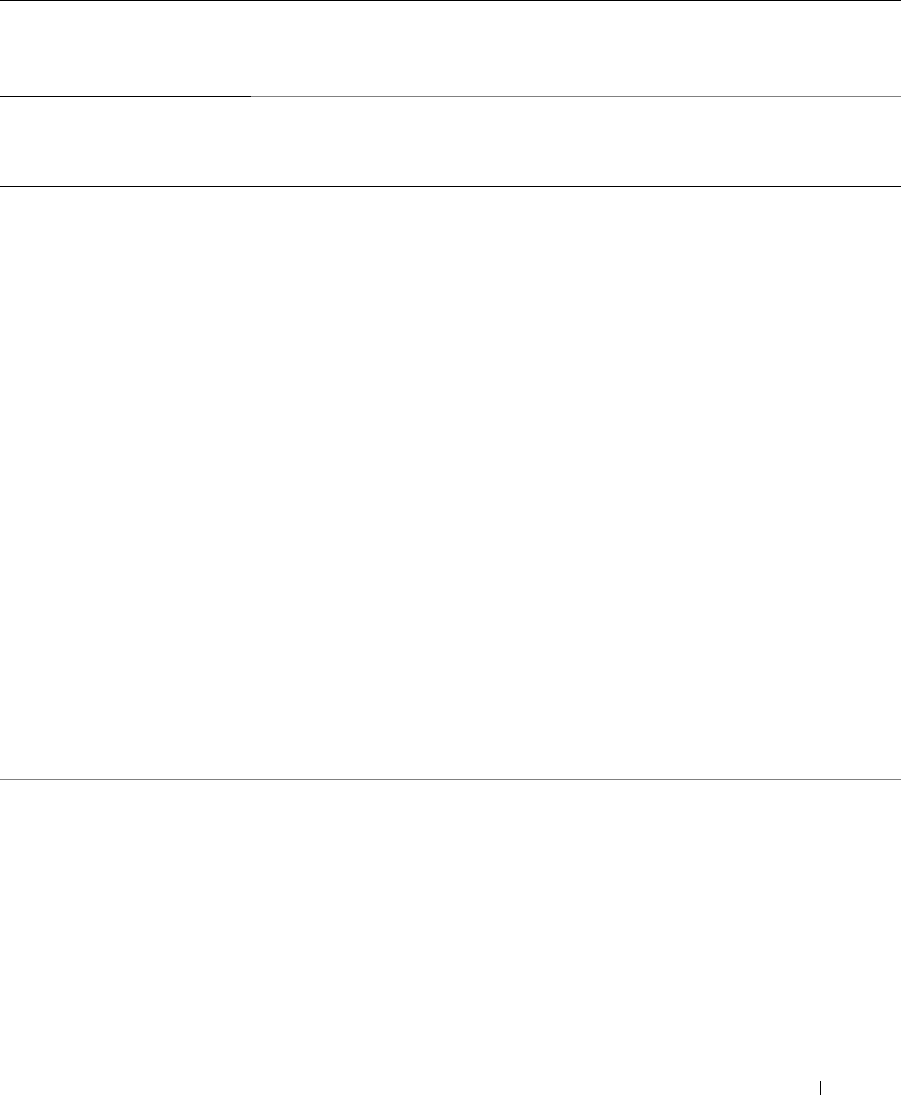Click the blank header strip above the underline
Image resolution: width=901 pixels, height=1095 pixels.
pyautogui.click(x=450, y=48)
